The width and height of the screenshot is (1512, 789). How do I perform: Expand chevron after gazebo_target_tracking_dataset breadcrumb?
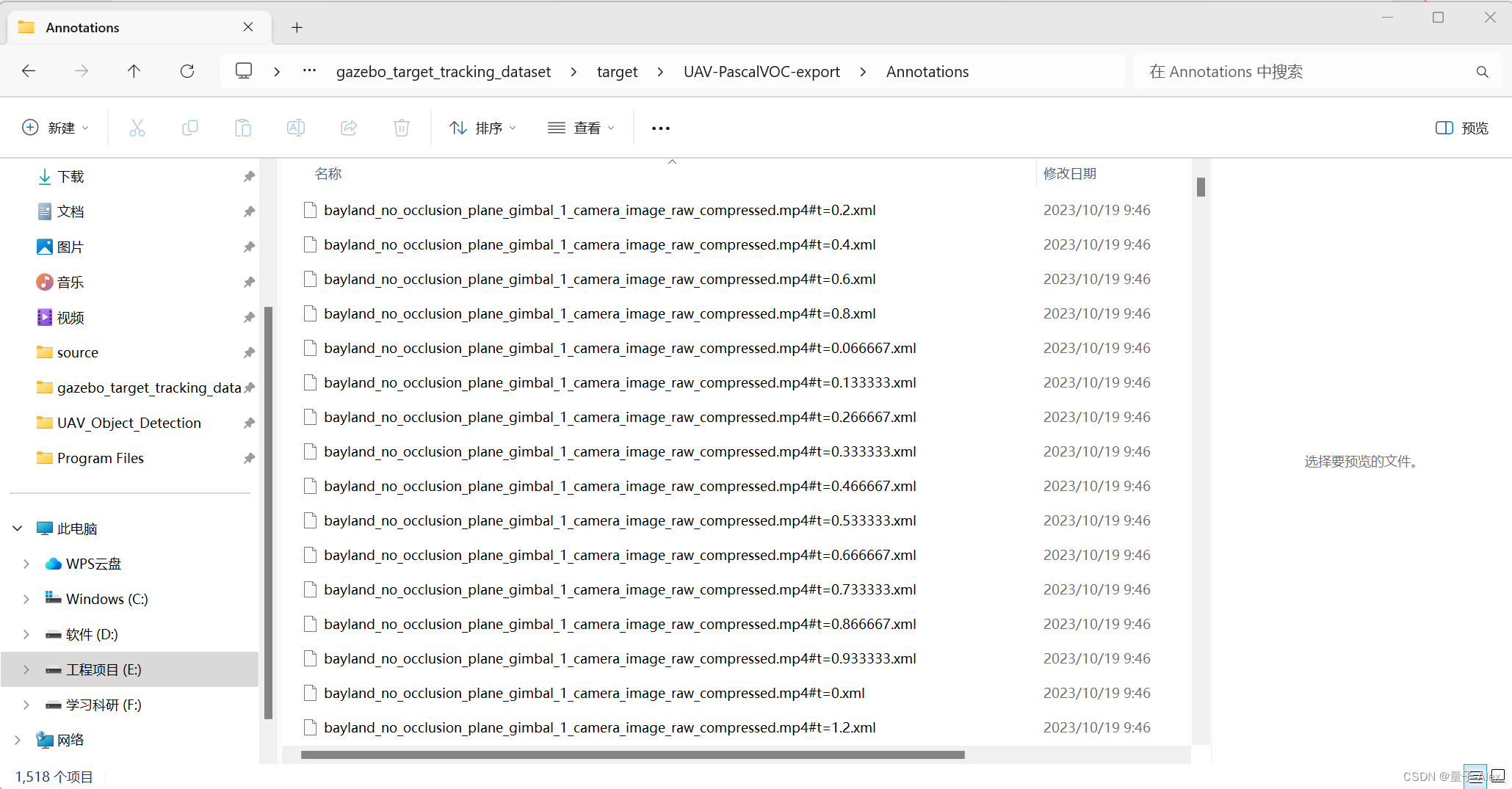574,72
